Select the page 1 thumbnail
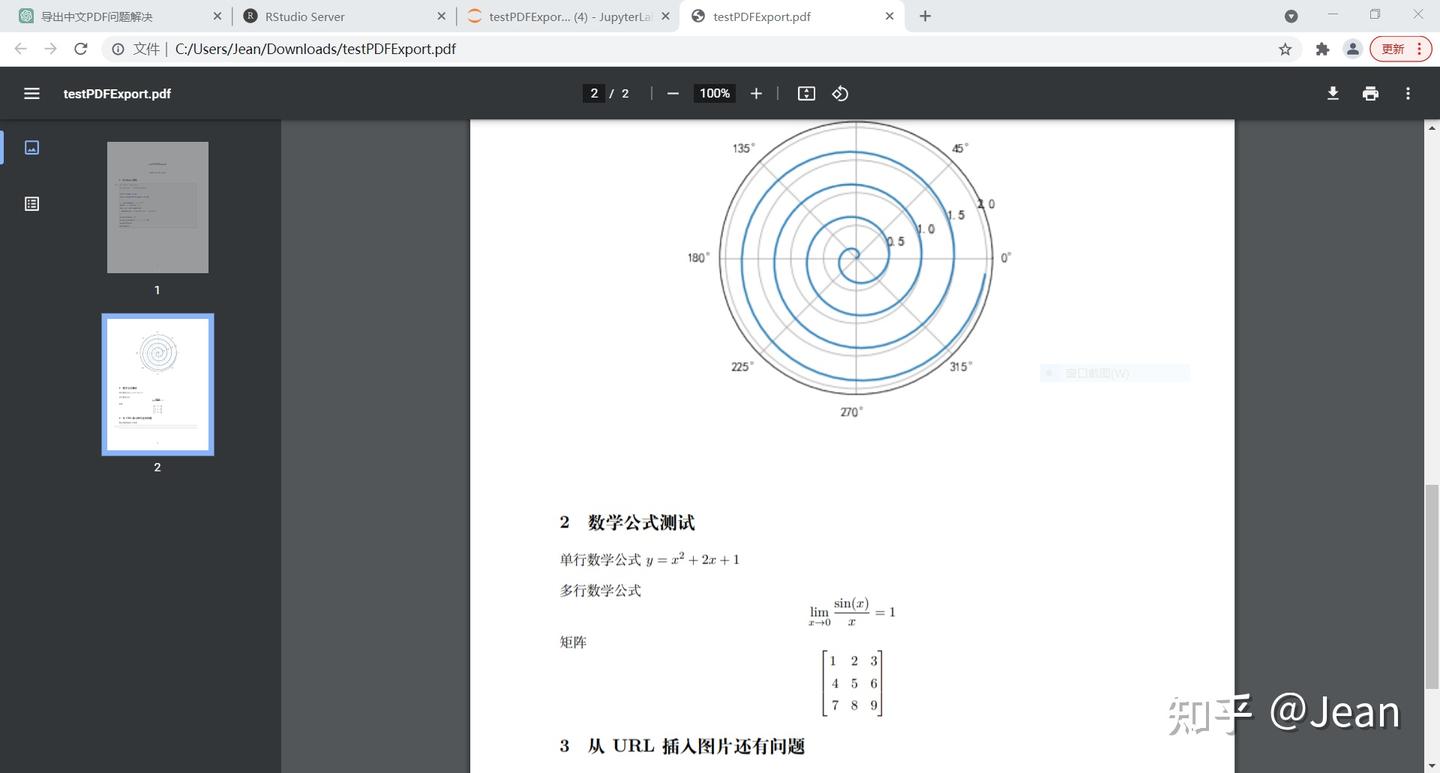Image resolution: width=1440 pixels, height=773 pixels. (157, 207)
